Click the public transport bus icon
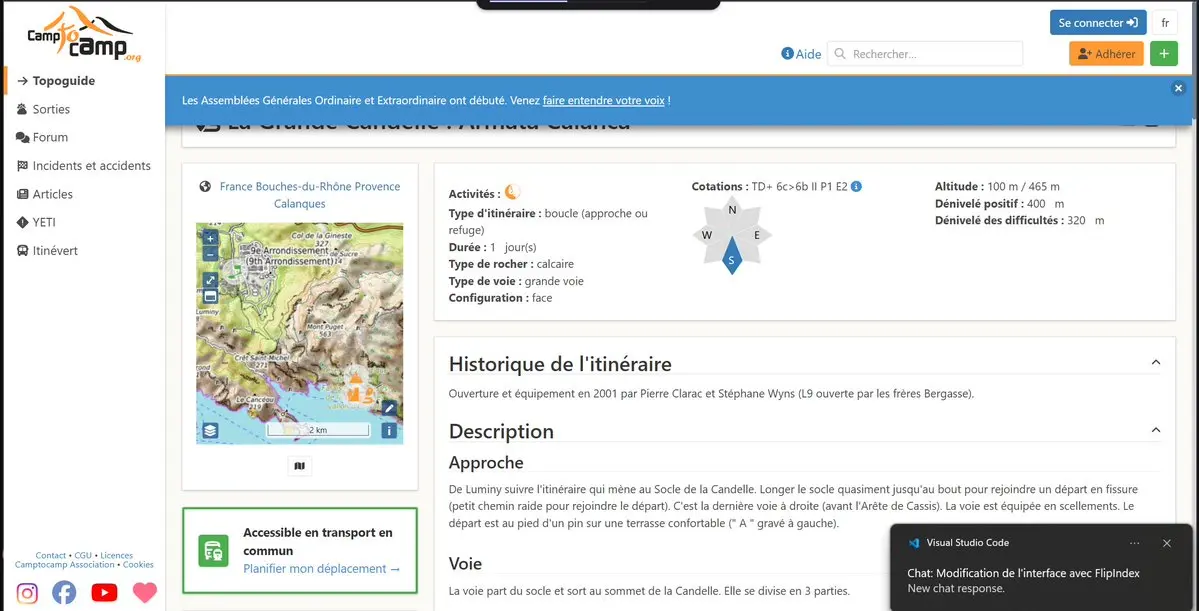The height and width of the screenshot is (611, 1199). (x=213, y=551)
